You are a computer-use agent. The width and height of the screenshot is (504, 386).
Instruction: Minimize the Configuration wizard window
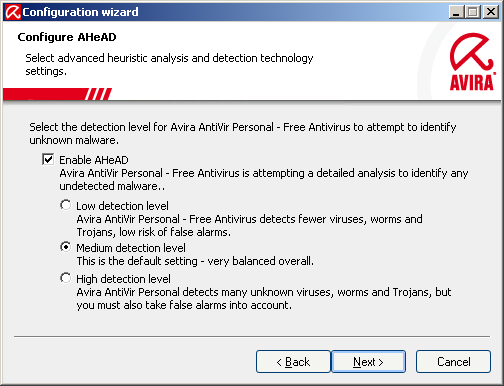(456, 12)
